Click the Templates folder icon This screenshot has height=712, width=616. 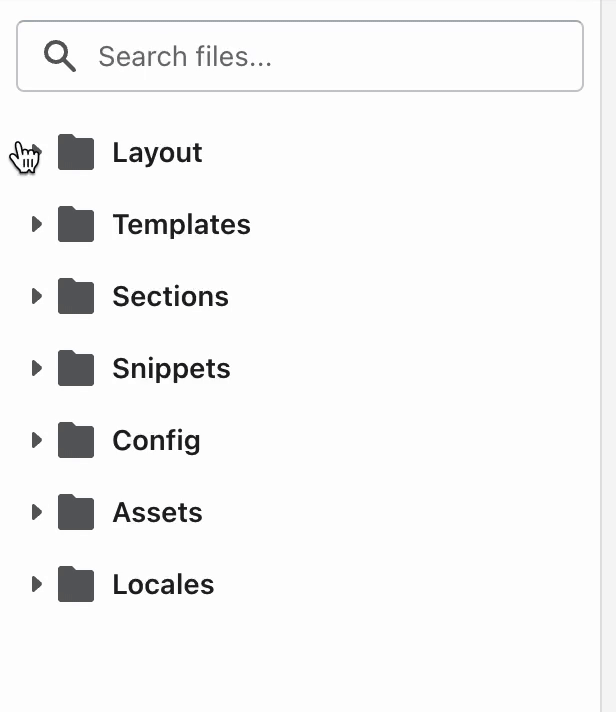click(76, 225)
